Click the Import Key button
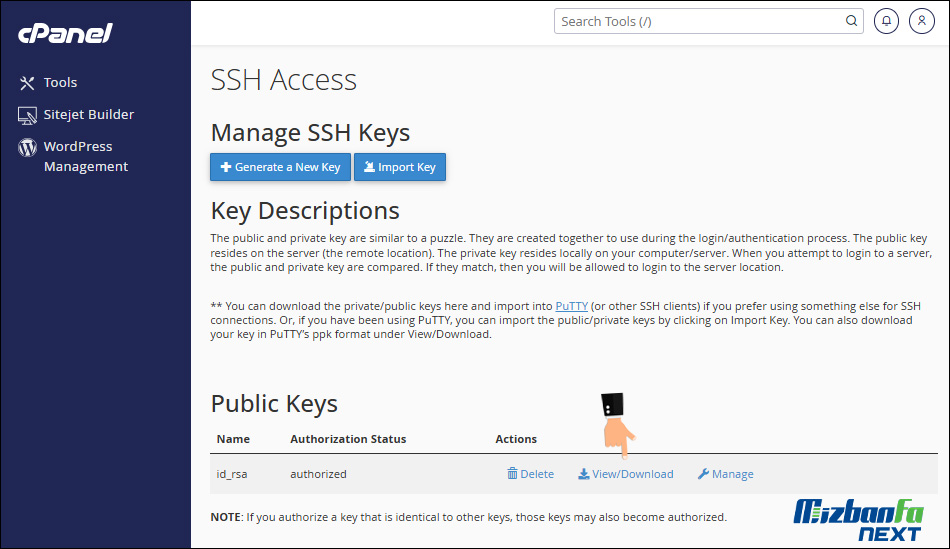The width and height of the screenshot is (950, 549). pyautogui.click(x=400, y=167)
